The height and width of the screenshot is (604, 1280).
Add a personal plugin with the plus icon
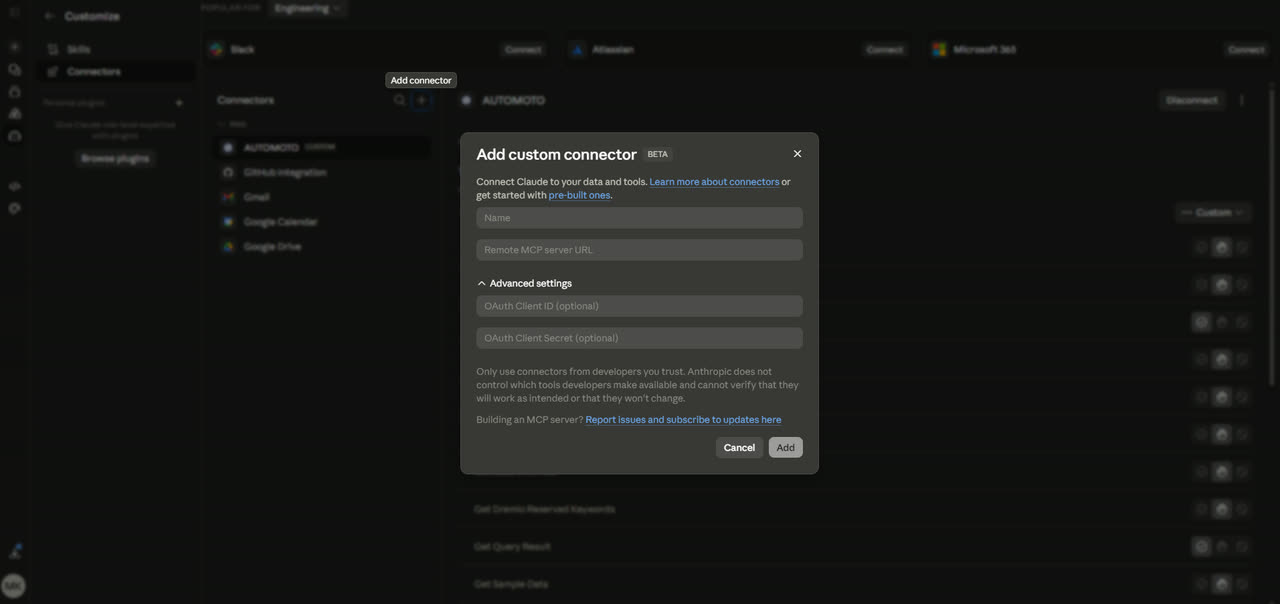pyautogui.click(x=179, y=103)
